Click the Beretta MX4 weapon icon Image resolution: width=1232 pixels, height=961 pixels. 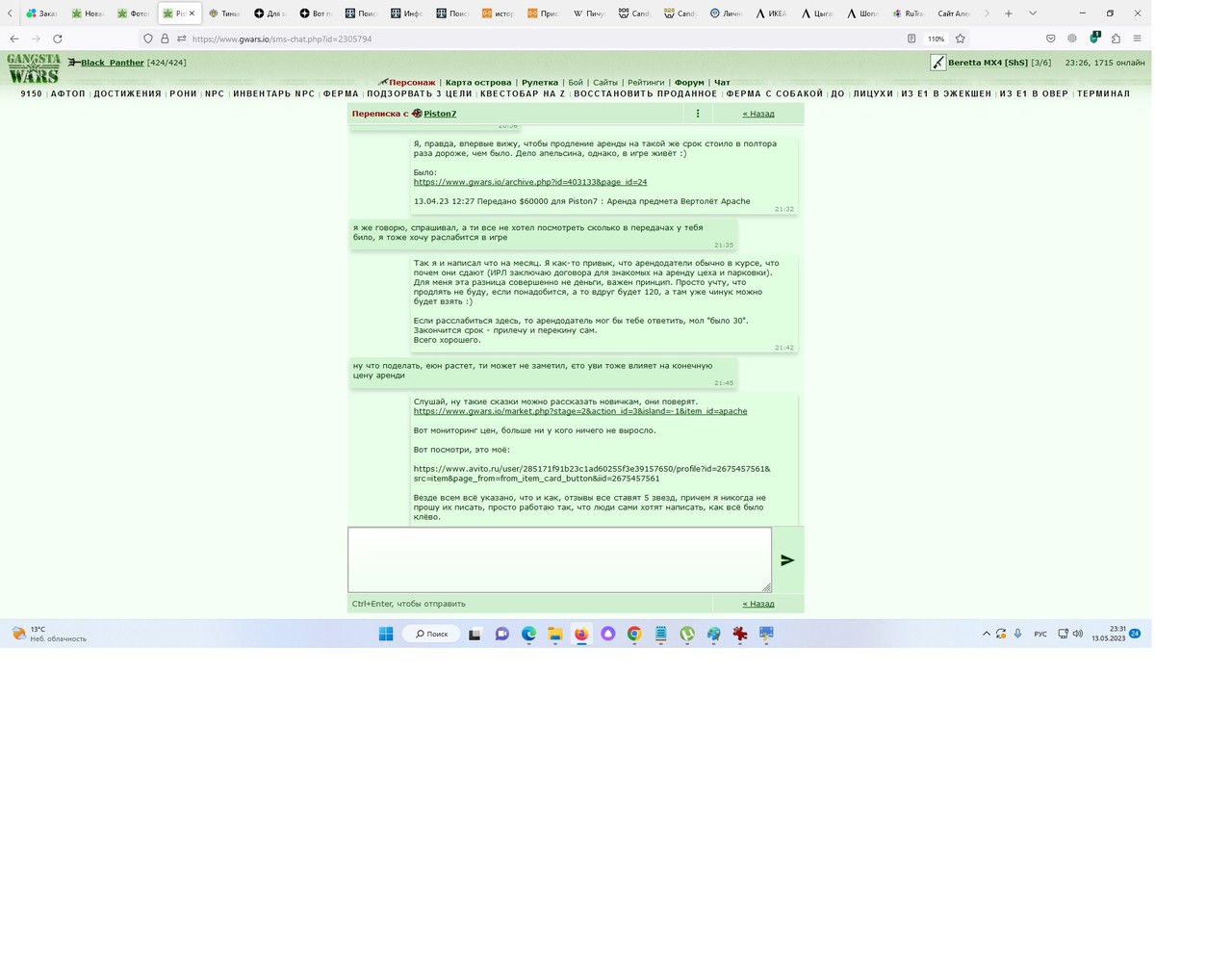click(x=937, y=63)
